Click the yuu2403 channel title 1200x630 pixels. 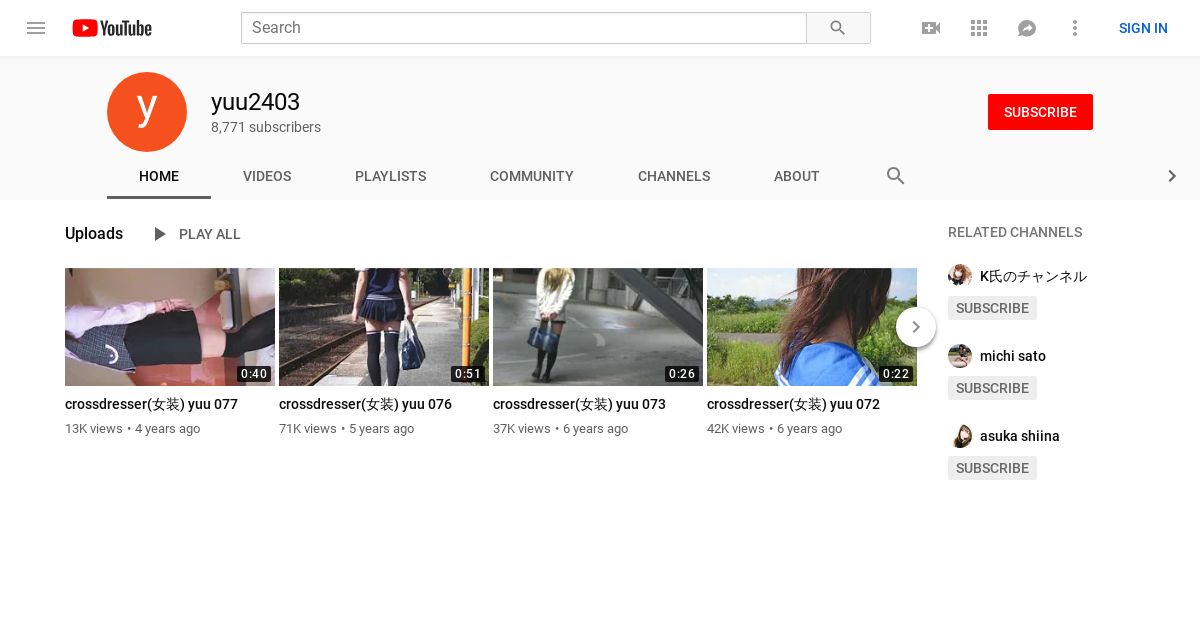255,102
